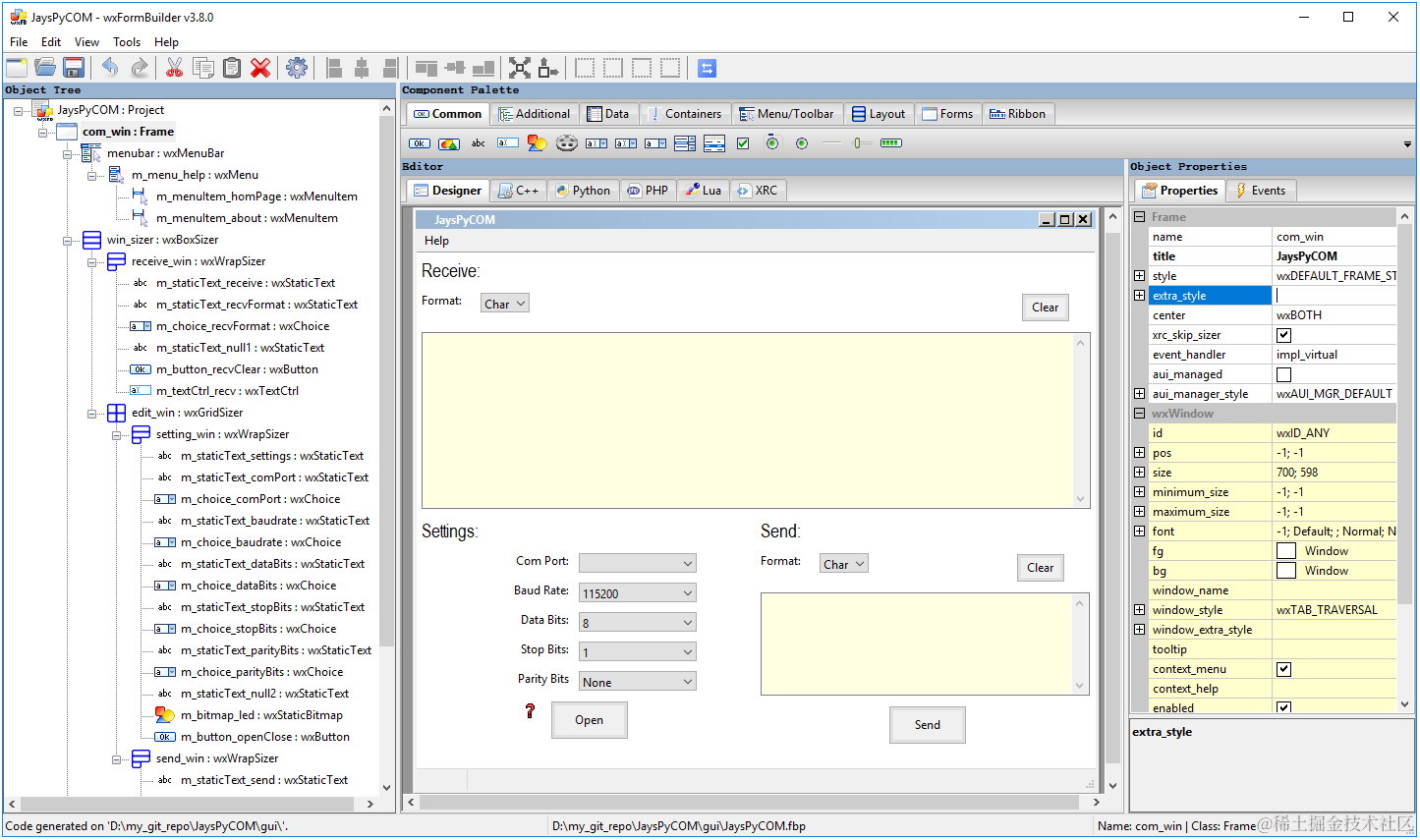Click inside the Receive text area
This screenshot has width=1420, height=840.
pyautogui.click(x=756, y=420)
